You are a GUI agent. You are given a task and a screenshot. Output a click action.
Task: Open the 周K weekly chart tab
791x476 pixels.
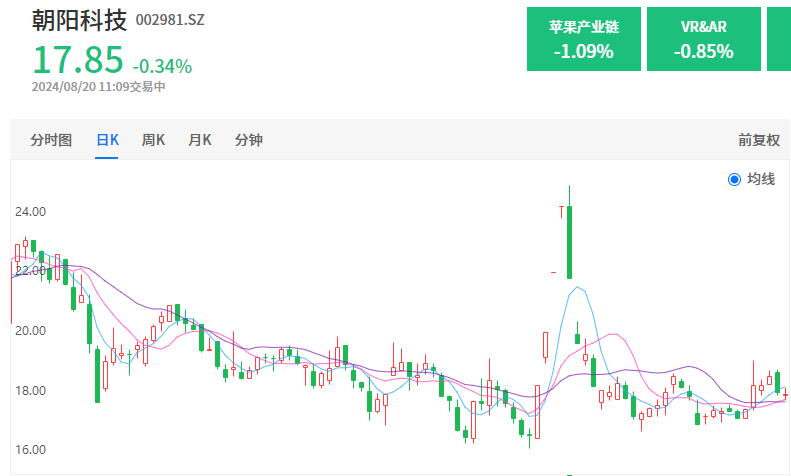point(153,140)
